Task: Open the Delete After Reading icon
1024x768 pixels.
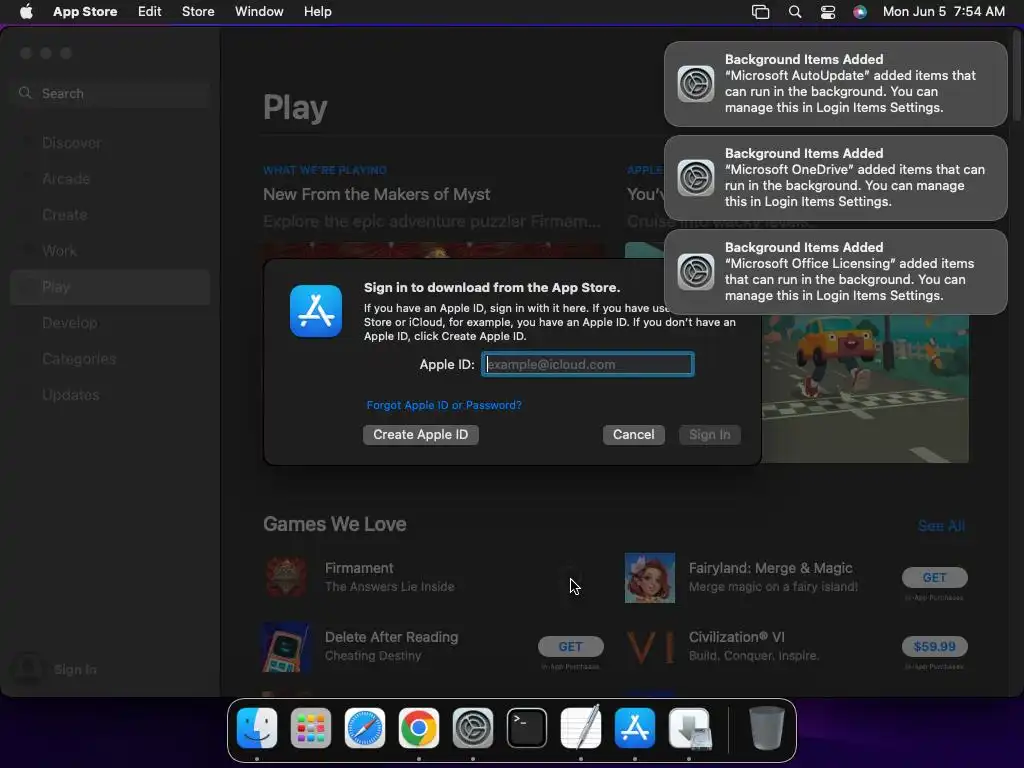Action: point(286,647)
